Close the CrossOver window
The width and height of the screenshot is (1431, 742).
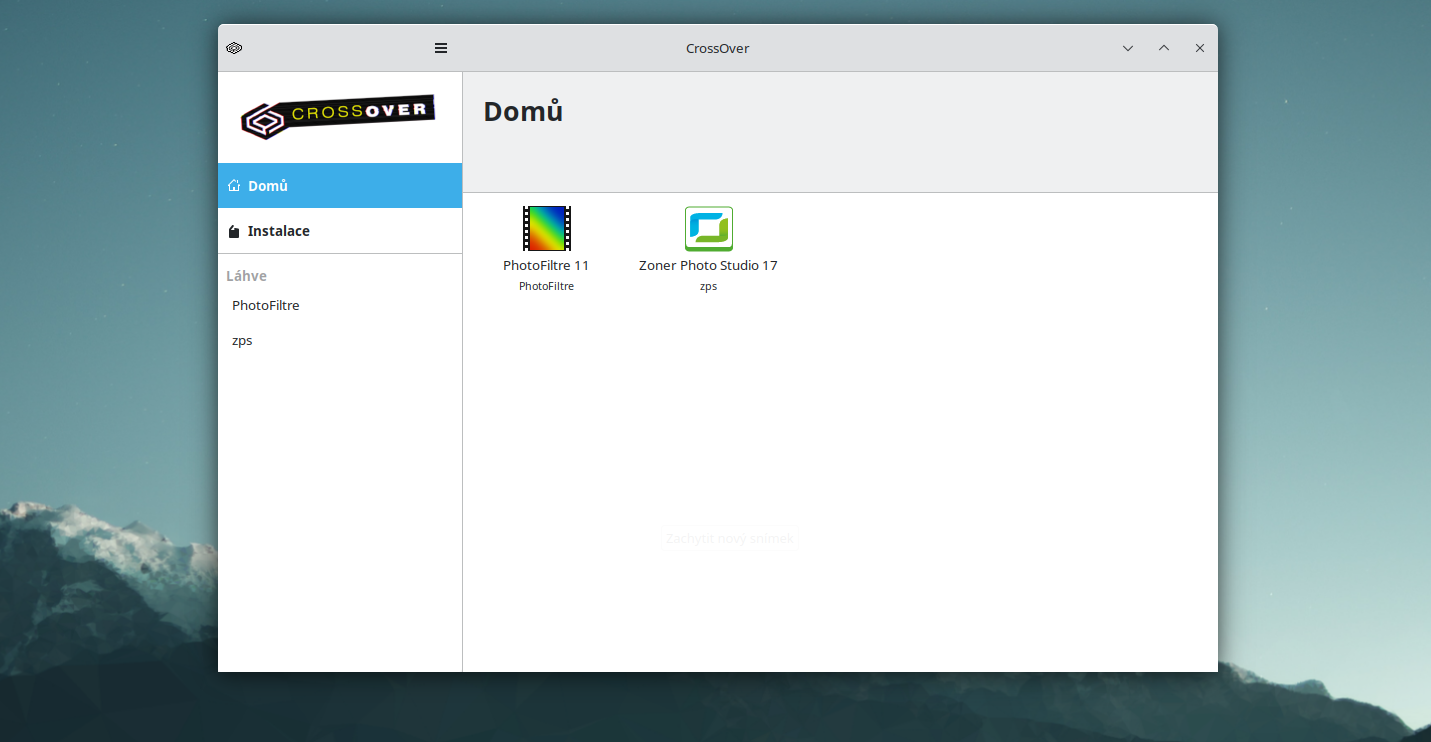click(x=1200, y=48)
